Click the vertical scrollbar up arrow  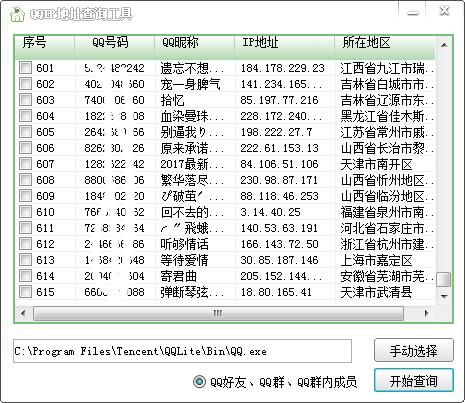(444, 45)
